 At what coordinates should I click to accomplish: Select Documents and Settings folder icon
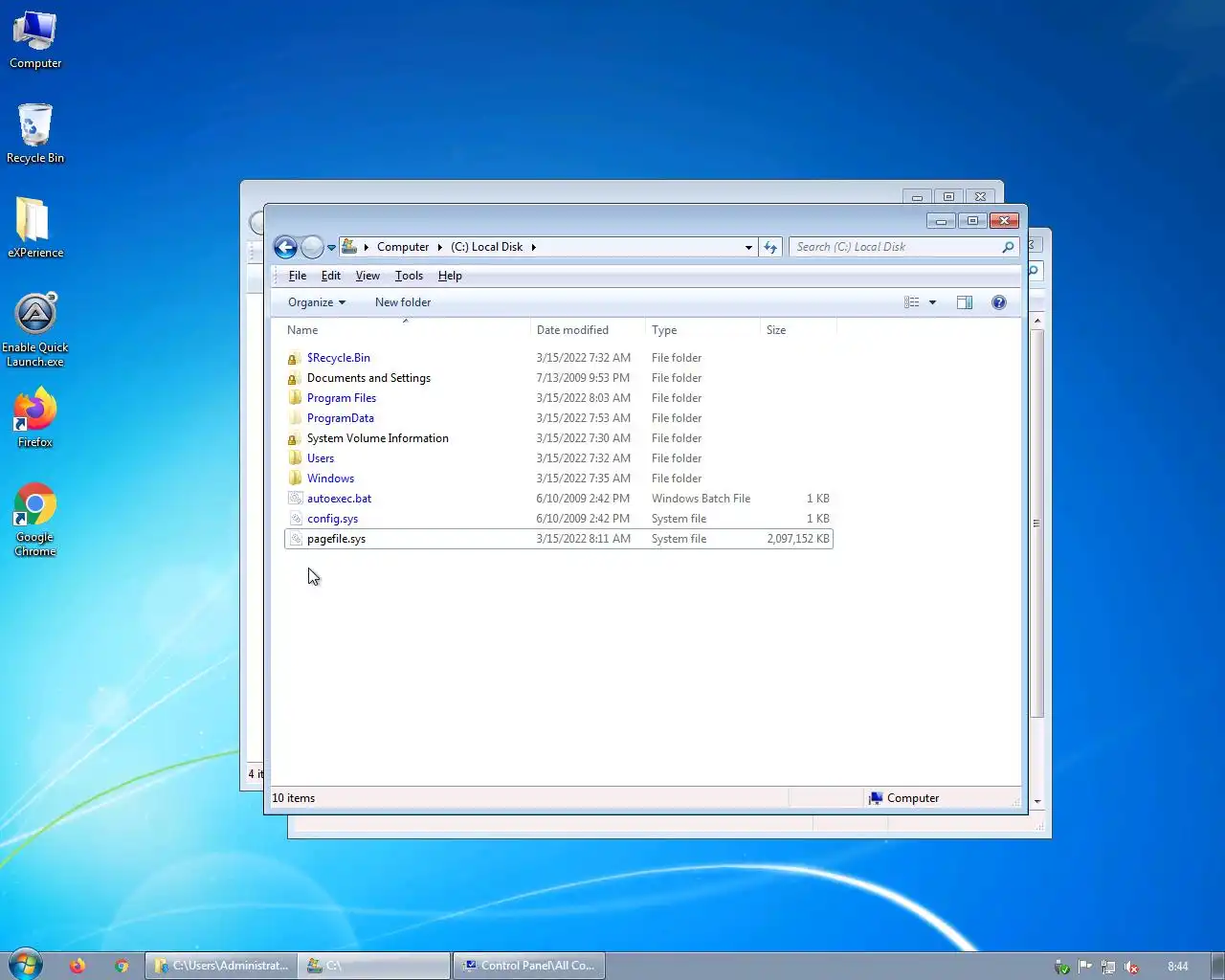pyautogui.click(x=295, y=378)
